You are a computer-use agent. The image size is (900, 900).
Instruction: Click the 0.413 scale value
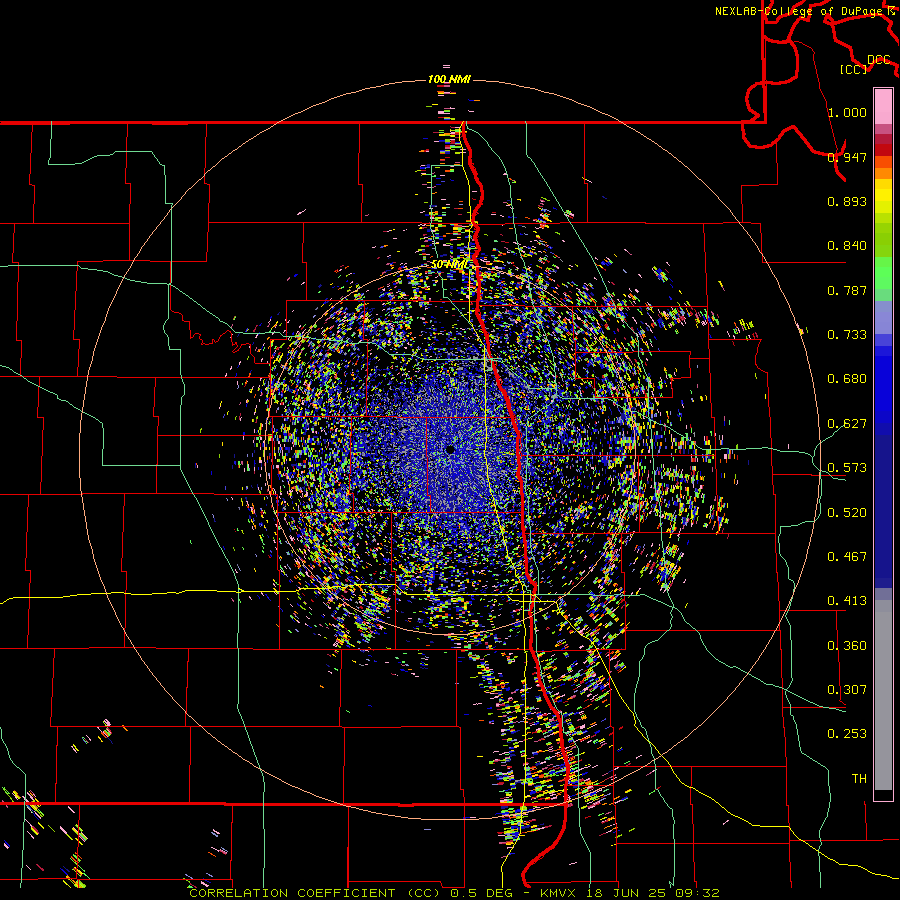coord(847,601)
